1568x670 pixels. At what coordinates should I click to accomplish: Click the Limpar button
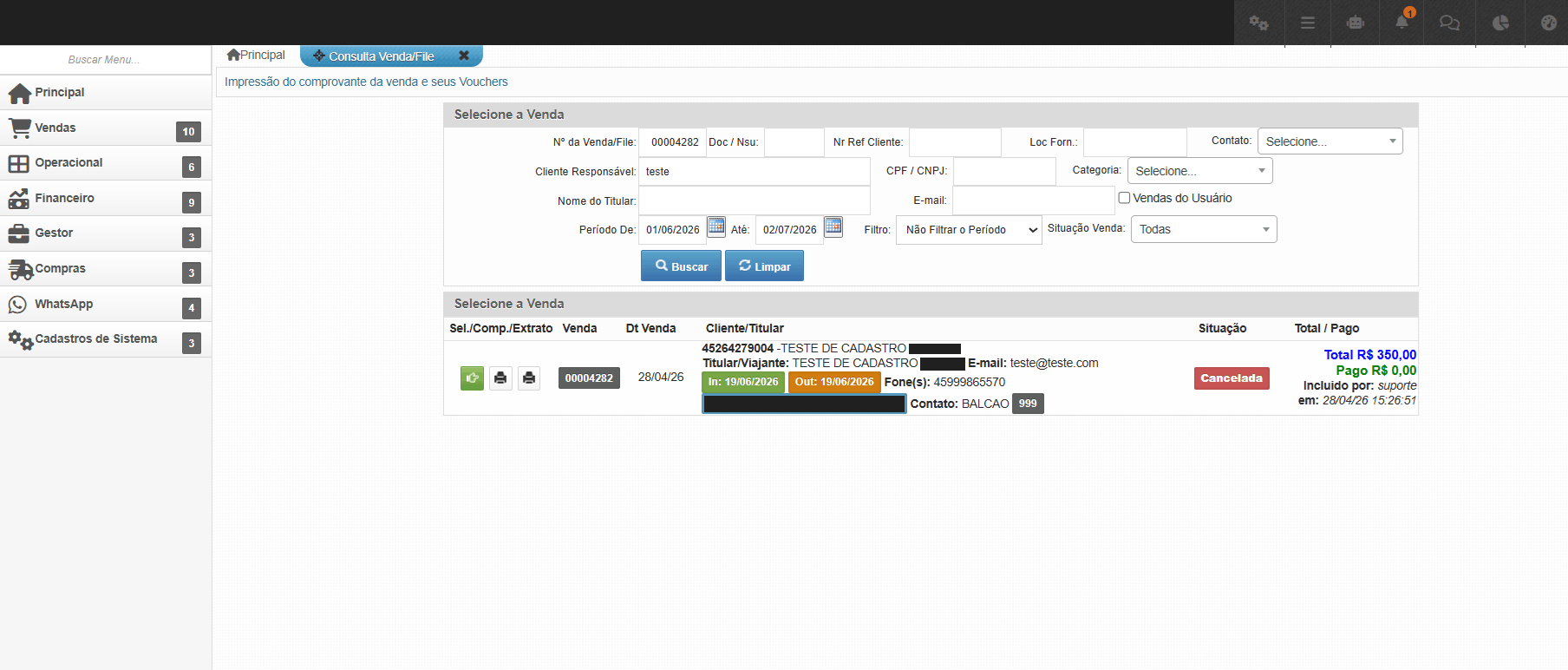[x=764, y=266]
